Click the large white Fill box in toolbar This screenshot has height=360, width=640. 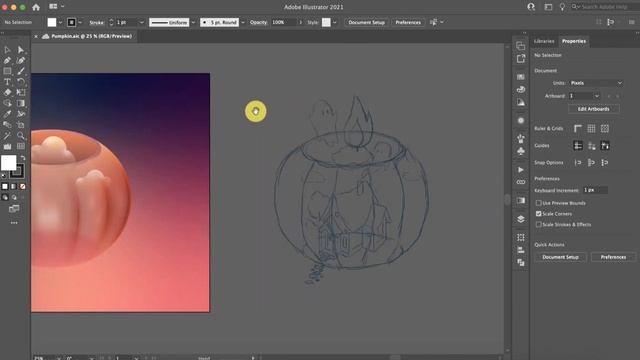(9, 162)
